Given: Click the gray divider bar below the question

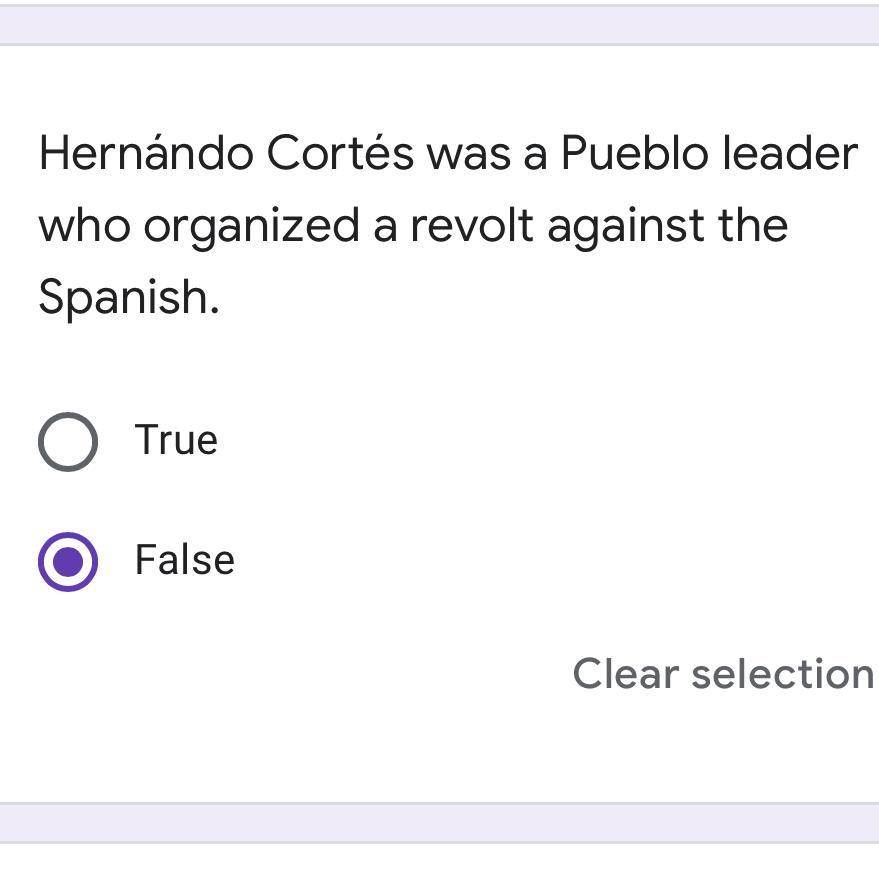Looking at the screenshot, I should click(x=439, y=822).
